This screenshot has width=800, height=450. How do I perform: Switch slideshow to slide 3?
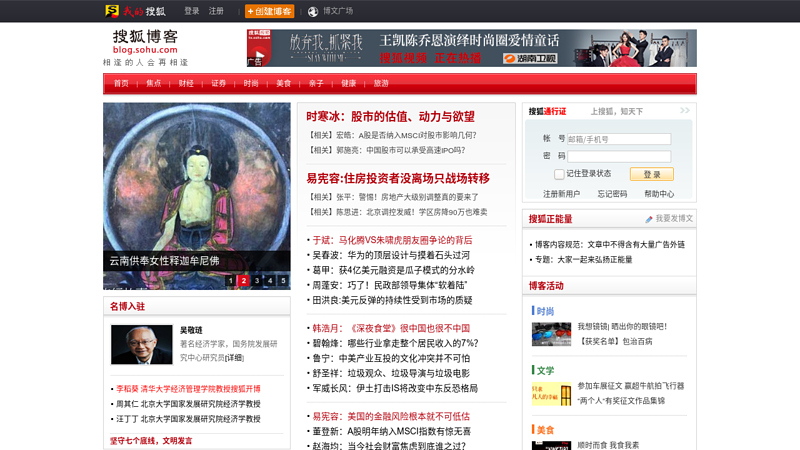[x=257, y=280]
